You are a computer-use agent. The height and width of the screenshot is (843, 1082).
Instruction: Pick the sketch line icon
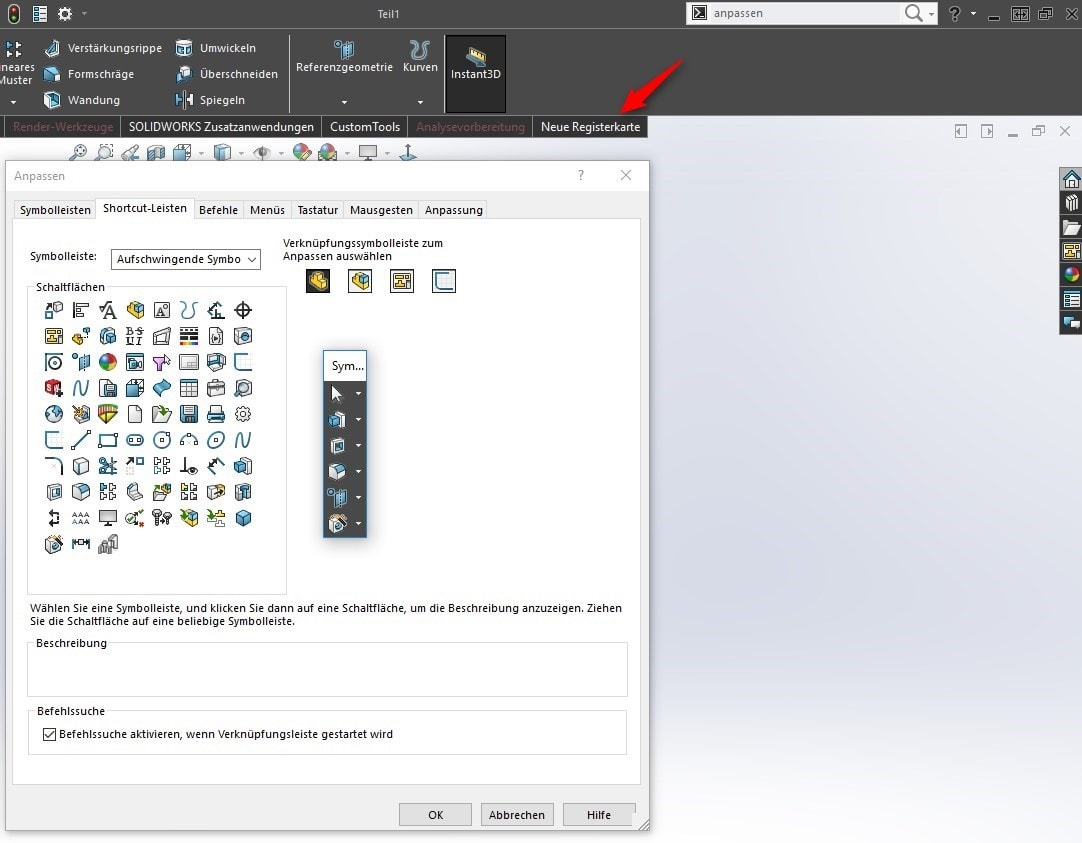point(81,440)
